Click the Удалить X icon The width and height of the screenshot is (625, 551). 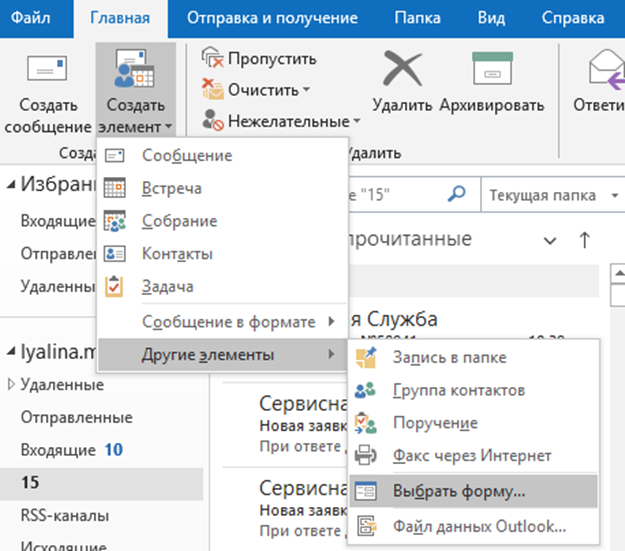coord(402,69)
